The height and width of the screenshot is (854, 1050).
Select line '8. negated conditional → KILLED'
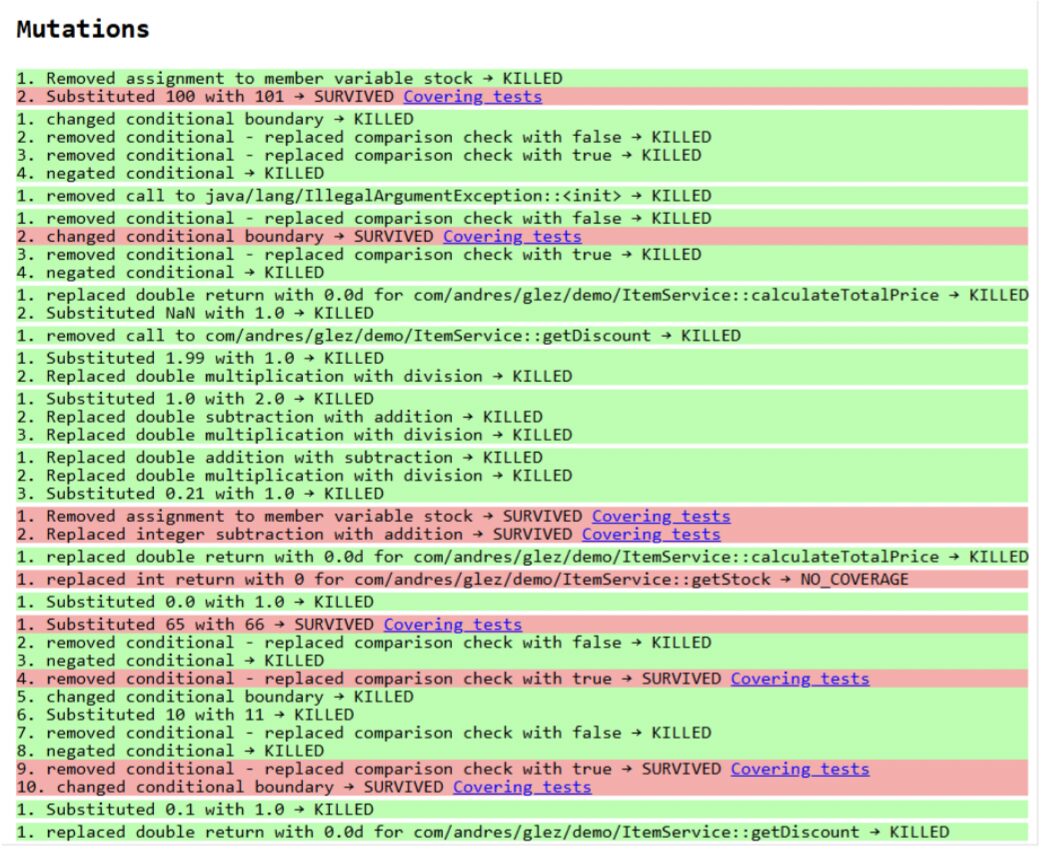point(522,752)
